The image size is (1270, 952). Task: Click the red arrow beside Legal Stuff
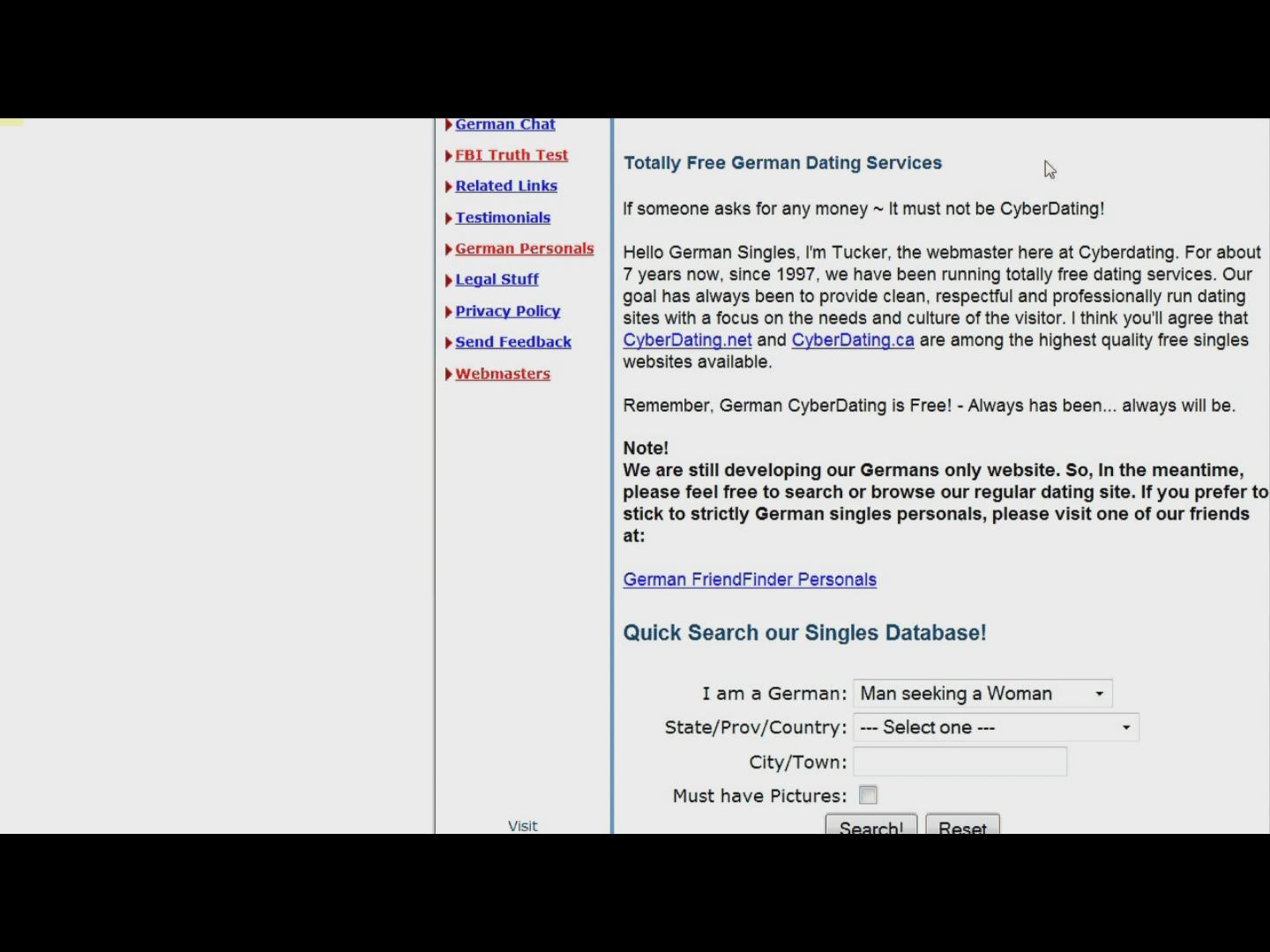pos(449,280)
